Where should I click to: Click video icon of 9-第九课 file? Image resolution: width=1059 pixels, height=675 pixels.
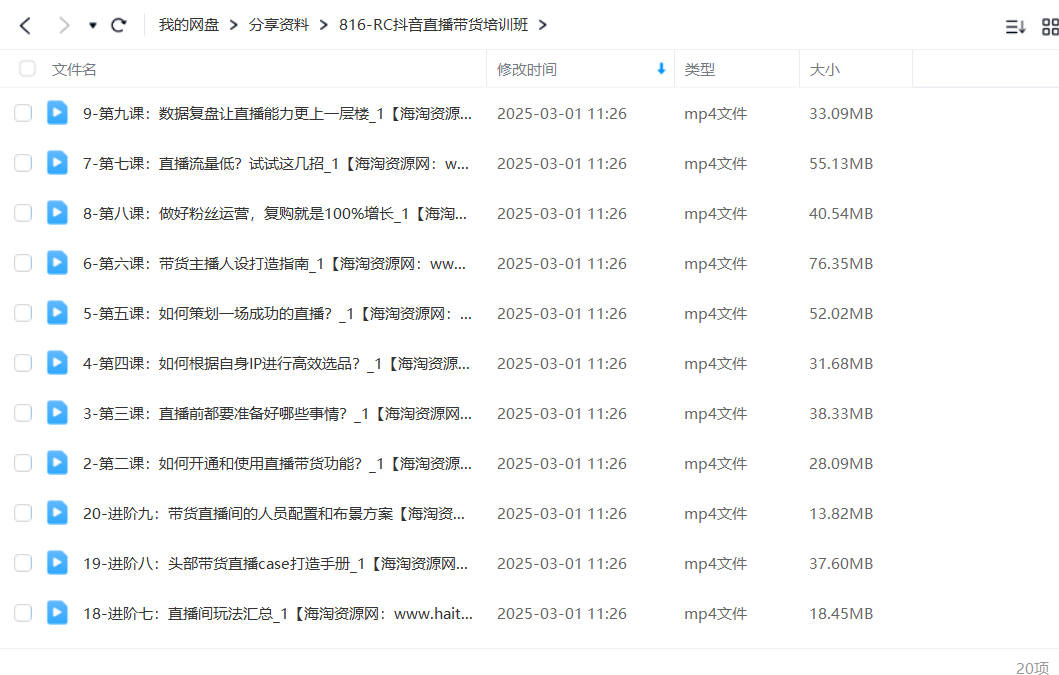point(57,113)
